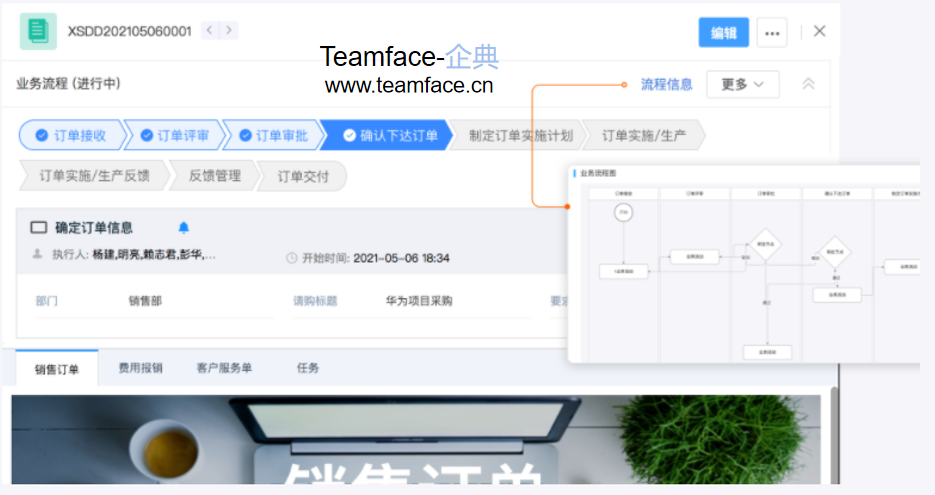Select the 订单审批 process stage
935x495 pixels.
point(274,135)
